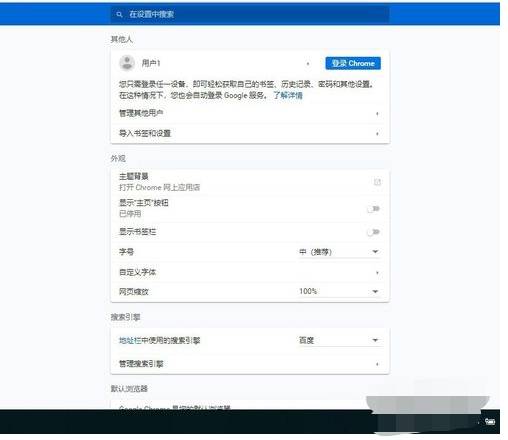Click the 其他人 section heading
This screenshot has height=440, width=508.
122,39
